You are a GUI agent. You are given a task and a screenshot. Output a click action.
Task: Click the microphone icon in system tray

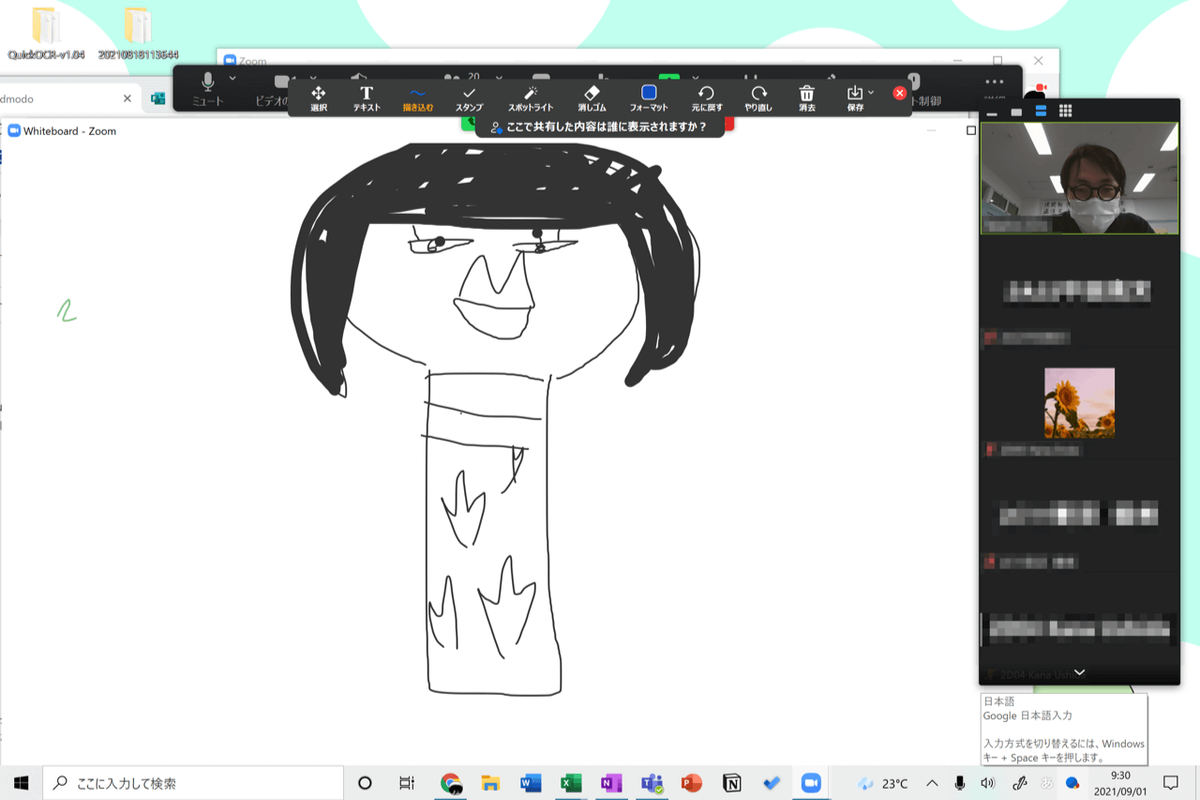pyautogui.click(x=960, y=783)
